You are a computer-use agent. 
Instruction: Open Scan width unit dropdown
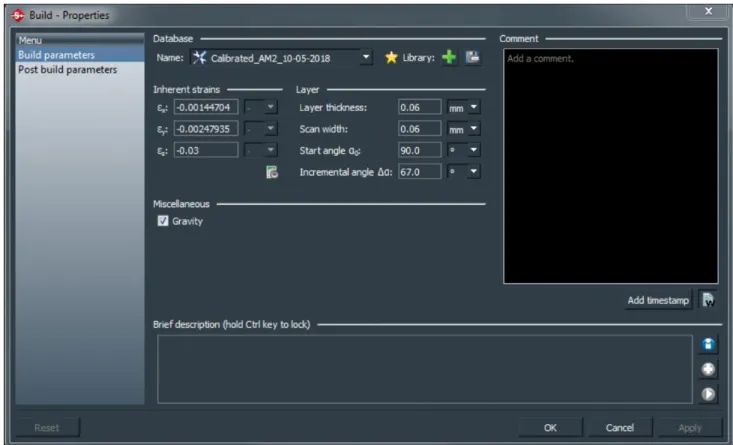pos(474,129)
